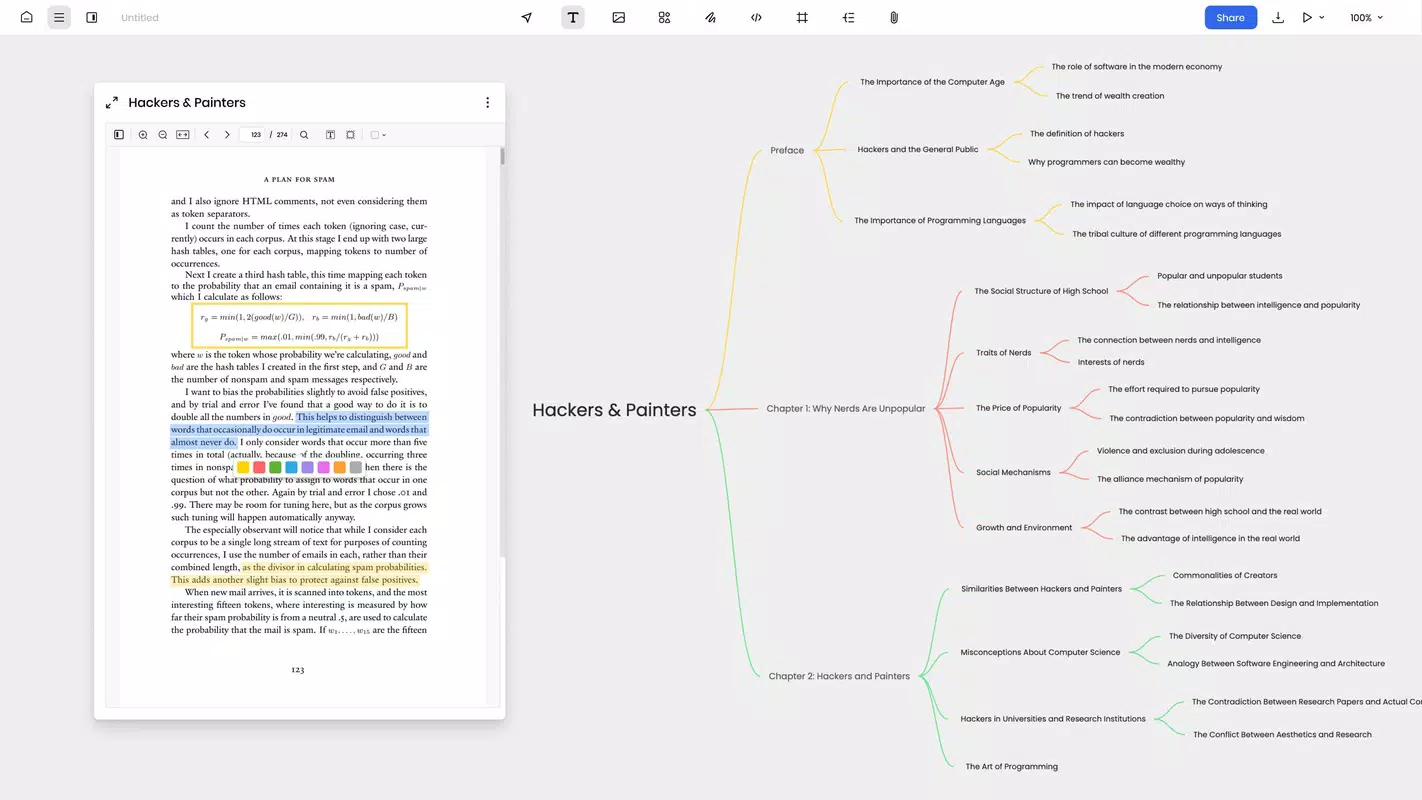1422x800 pixels.
Task: Select 'The definition of hackers' leaf node
Action: pos(1077,133)
